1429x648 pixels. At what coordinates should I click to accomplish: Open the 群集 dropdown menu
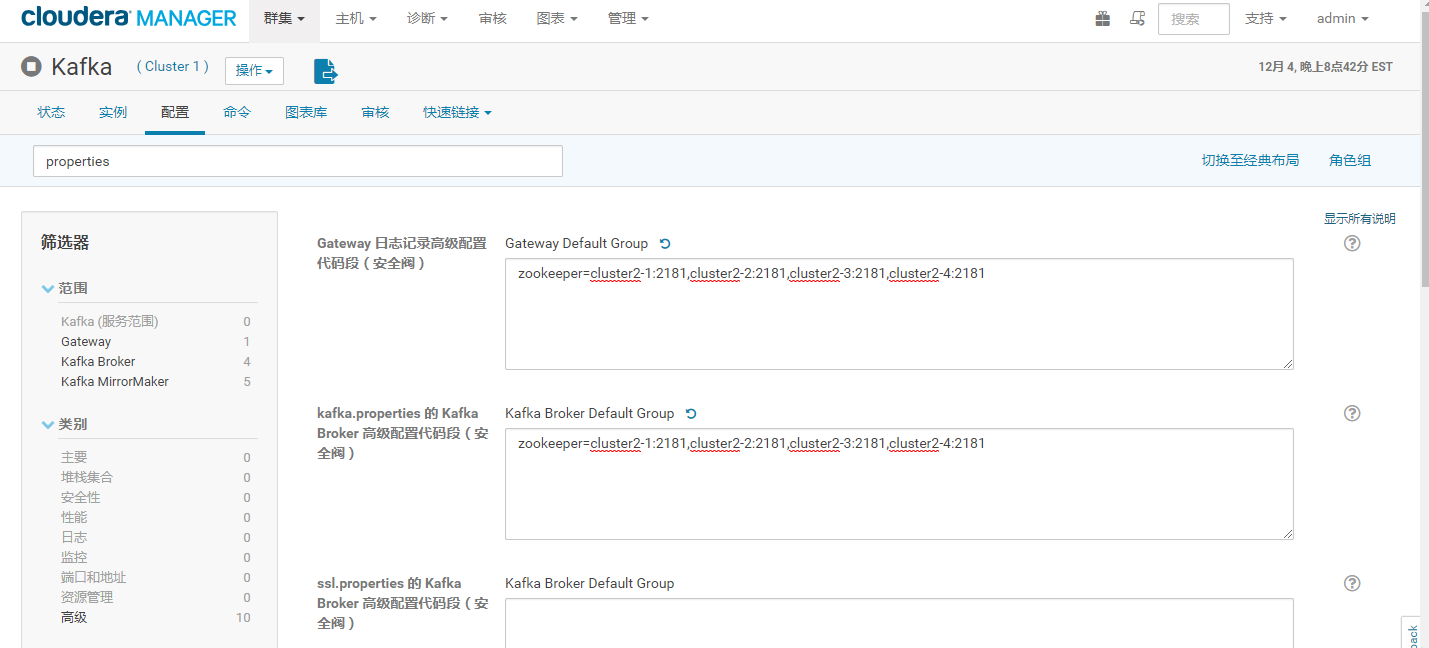coord(284,19)
